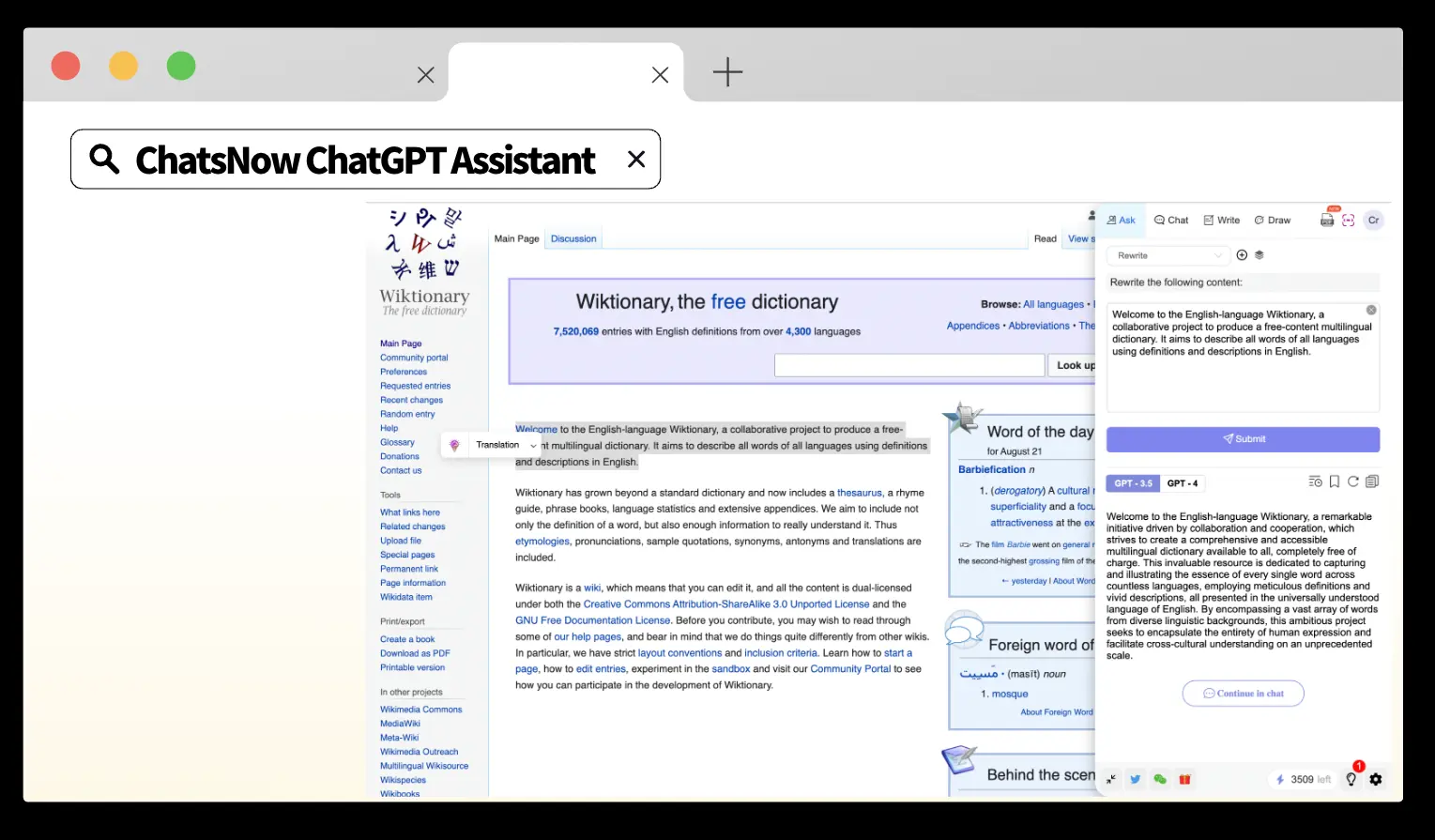The image size is (1435, 840).
Task: Open the PDF tool icon in ChatsNow panel
Action: tap(1327, 220)
